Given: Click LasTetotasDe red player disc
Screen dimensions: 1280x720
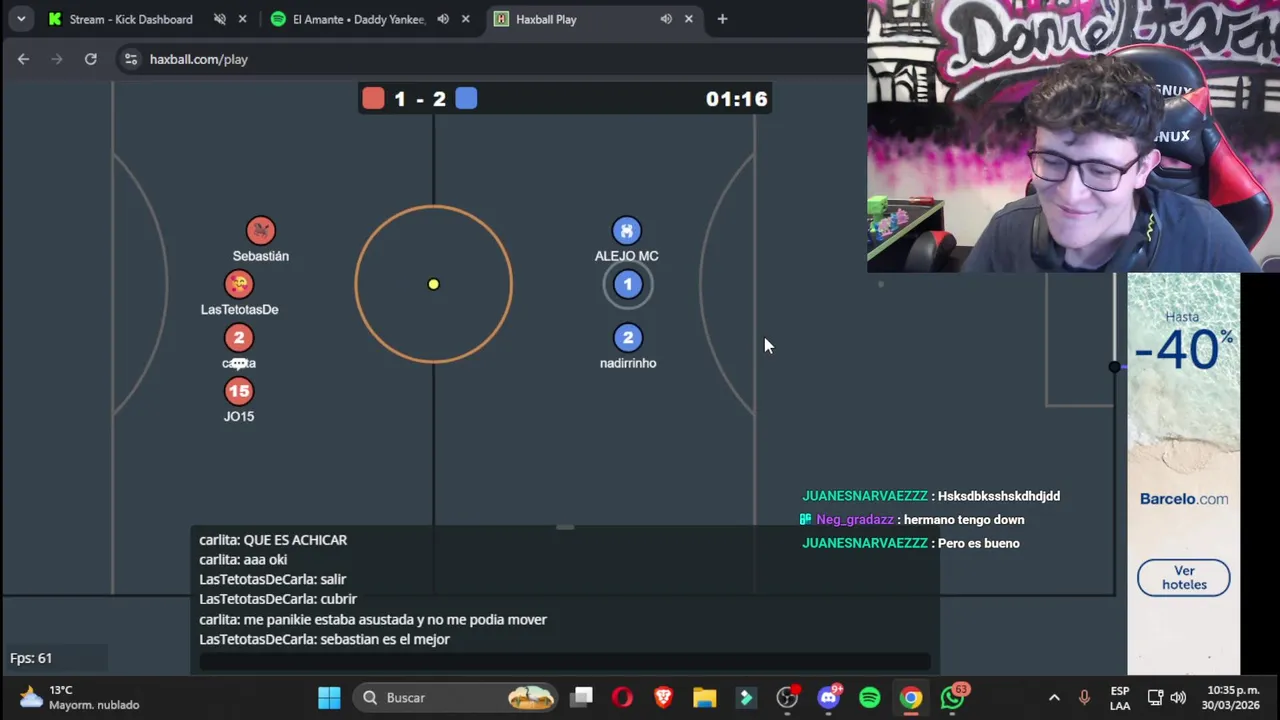Looking at the screenshot, I should pos(239,284).
